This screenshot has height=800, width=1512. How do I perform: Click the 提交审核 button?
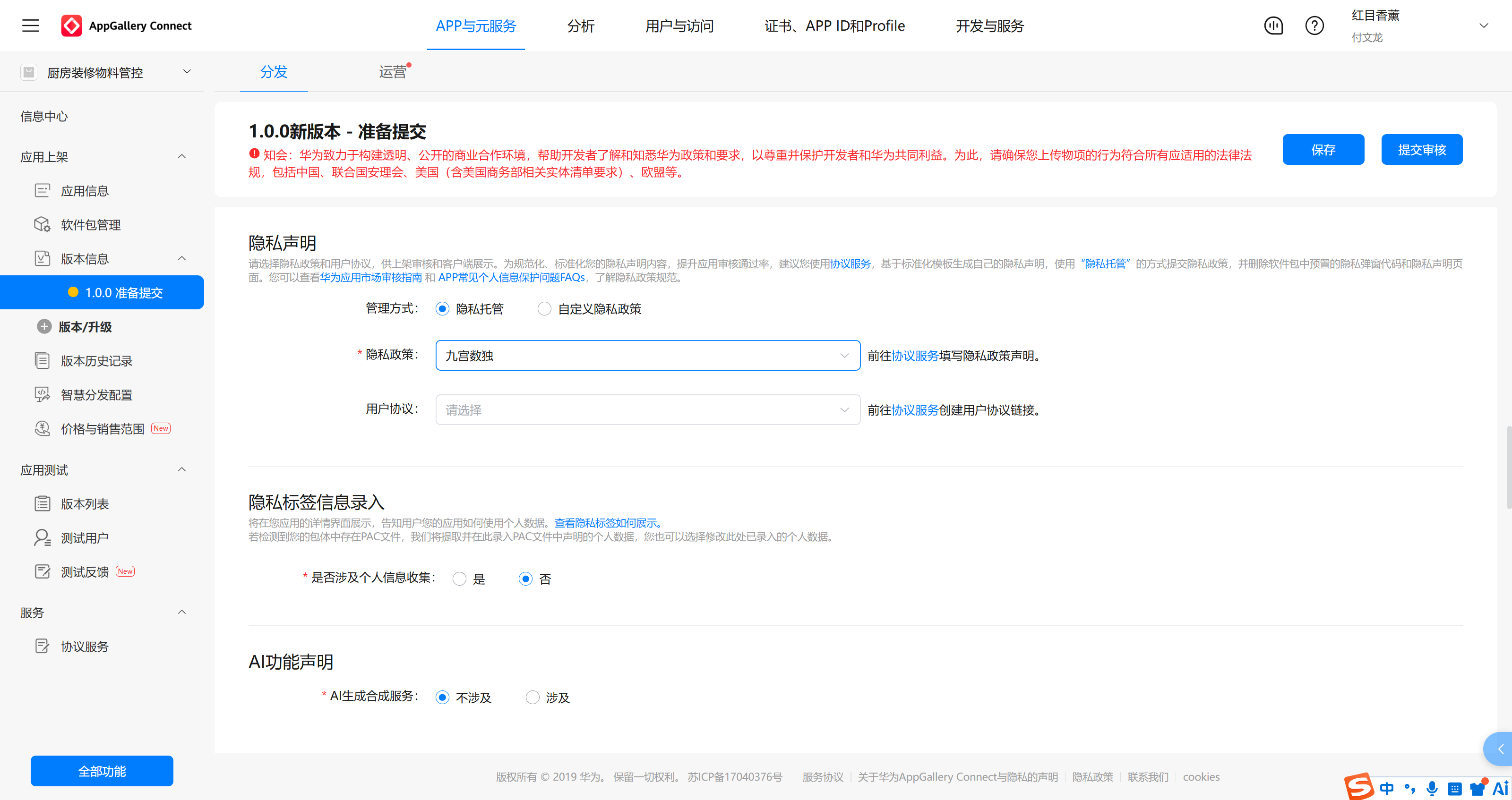coord(1422,150)
